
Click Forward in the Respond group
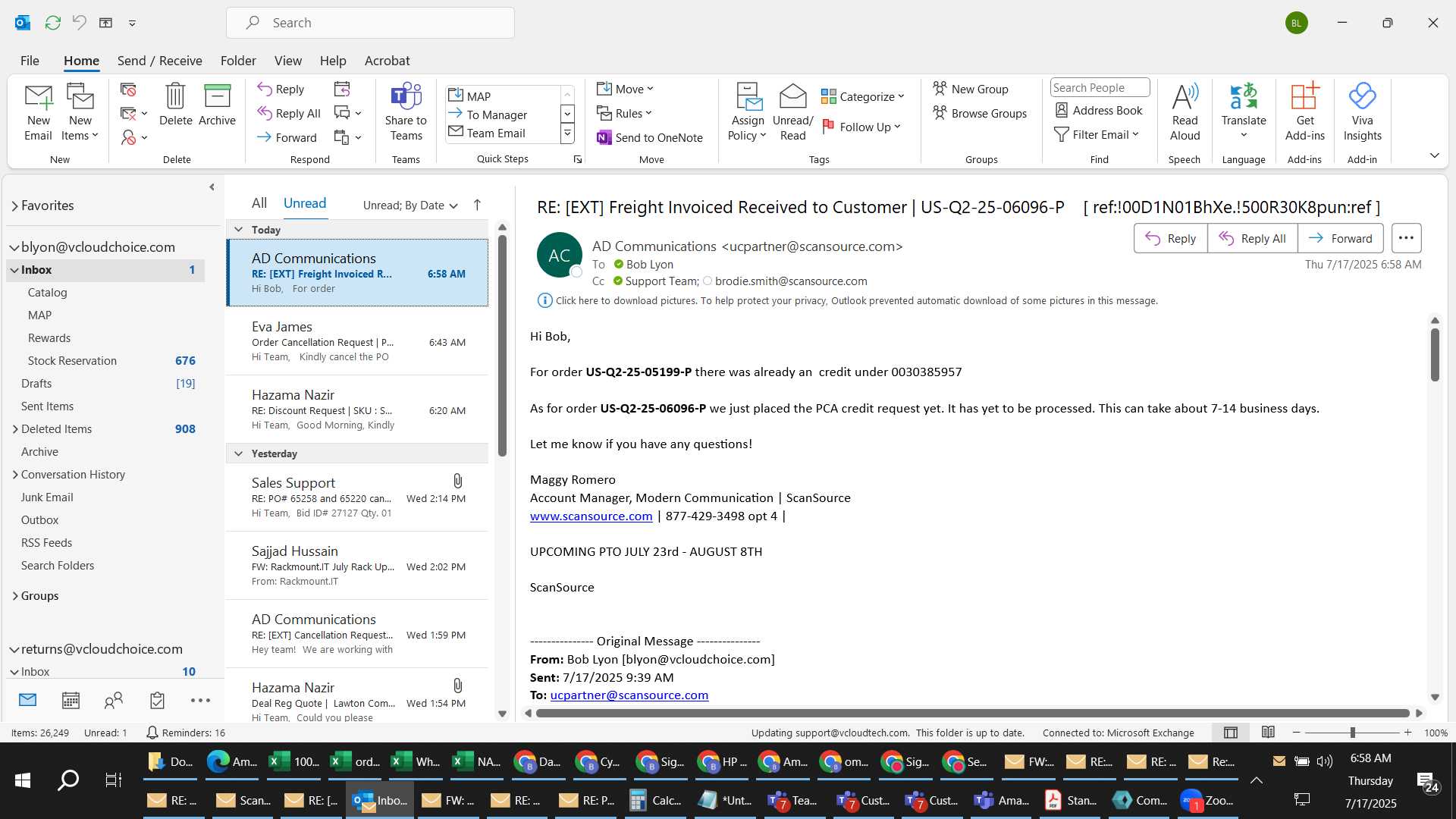pos(287,137)
